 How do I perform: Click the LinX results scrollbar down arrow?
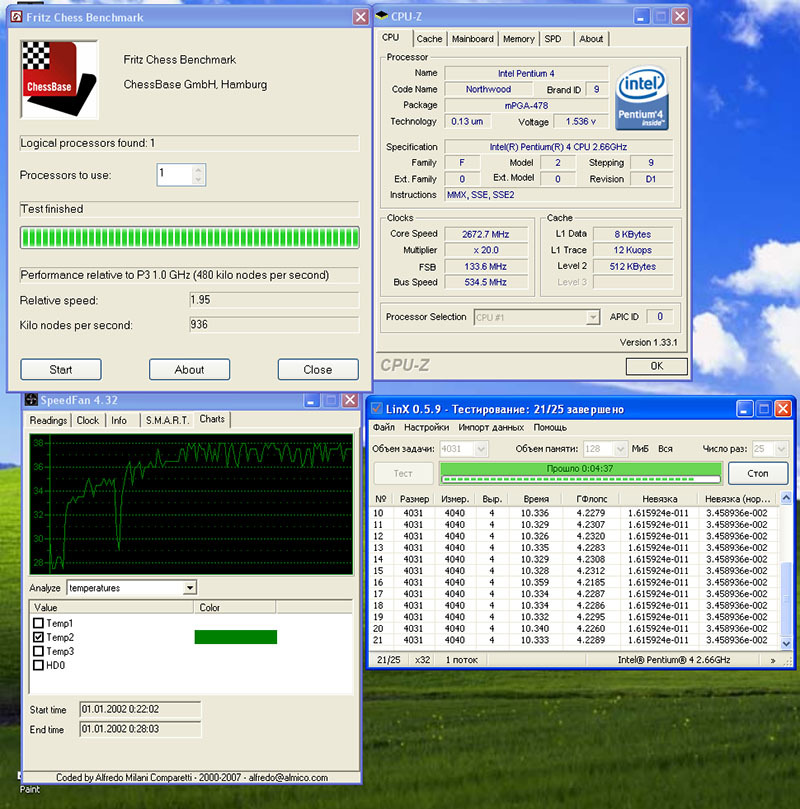pos(786,643)
